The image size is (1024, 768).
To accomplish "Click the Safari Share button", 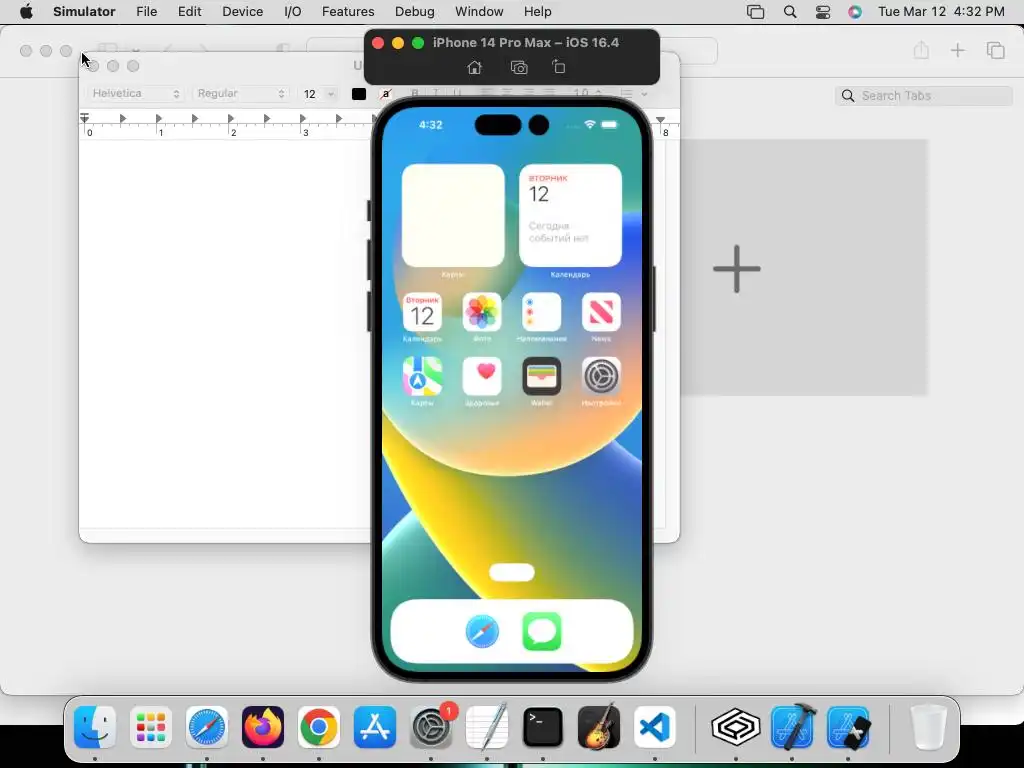I will pos(921,50).
